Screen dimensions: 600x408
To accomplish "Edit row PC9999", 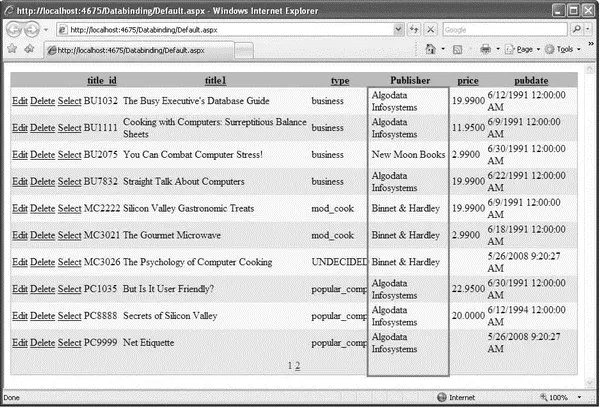I will tap(20, 343).
